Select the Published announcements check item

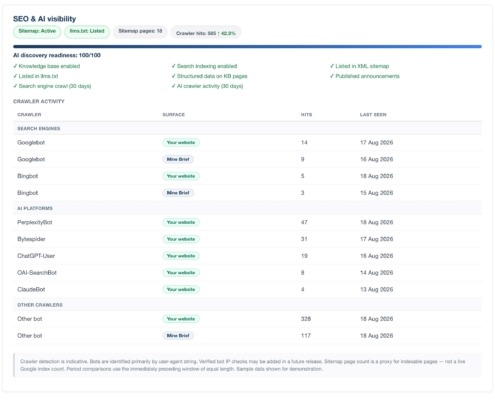(x=365, y=76)
